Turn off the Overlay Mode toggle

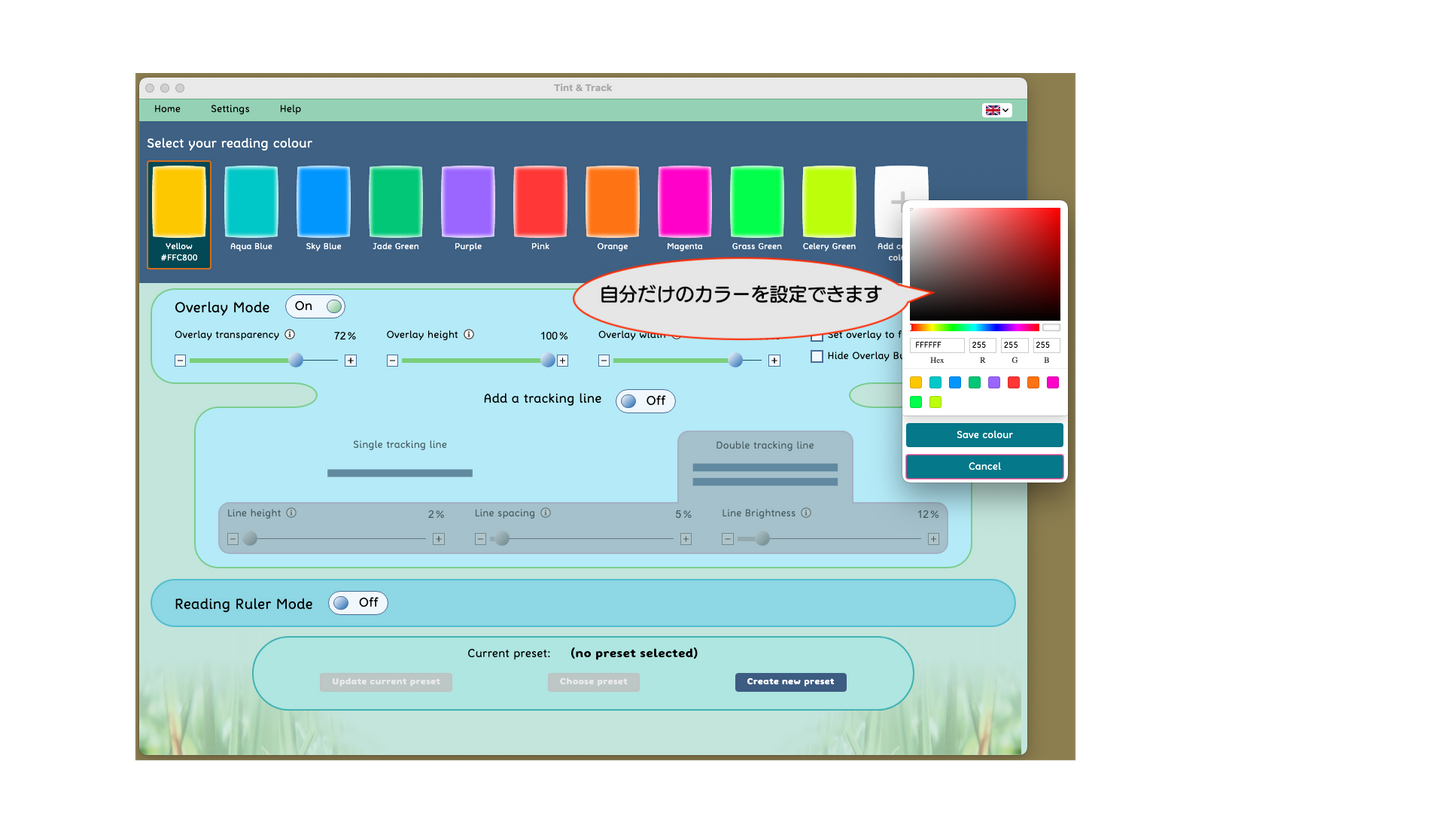click(x=315, y=306)
